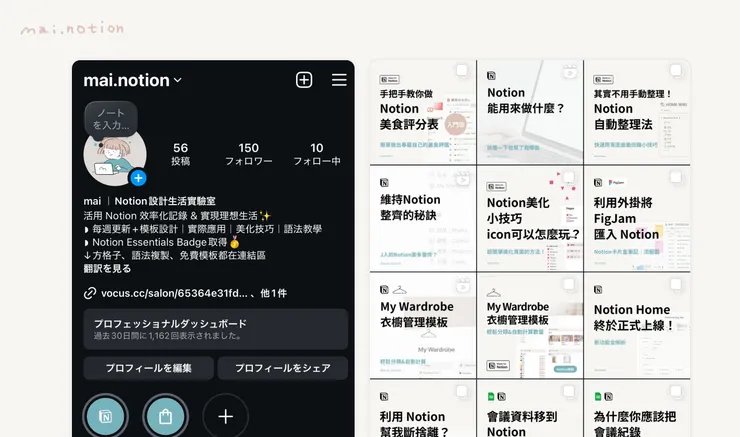Open the mai.notion account switcher dropdown
This screenshot has width=740, height=437.
pyautogui.click(x=132, y=80)
